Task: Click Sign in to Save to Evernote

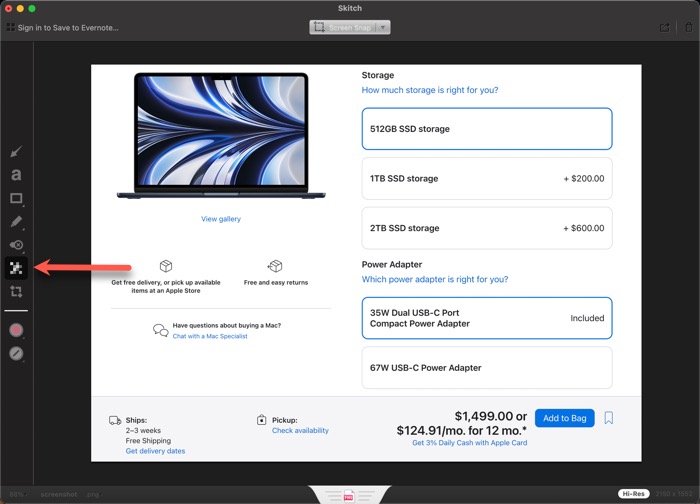Action: 63,28
